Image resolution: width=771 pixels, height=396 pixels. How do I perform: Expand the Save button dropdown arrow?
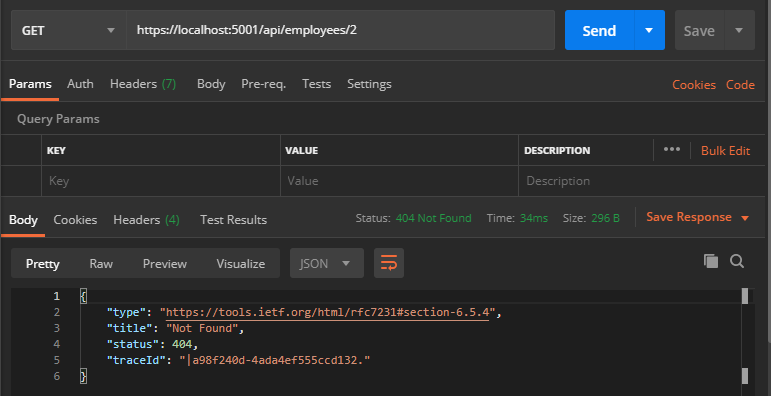739,30
